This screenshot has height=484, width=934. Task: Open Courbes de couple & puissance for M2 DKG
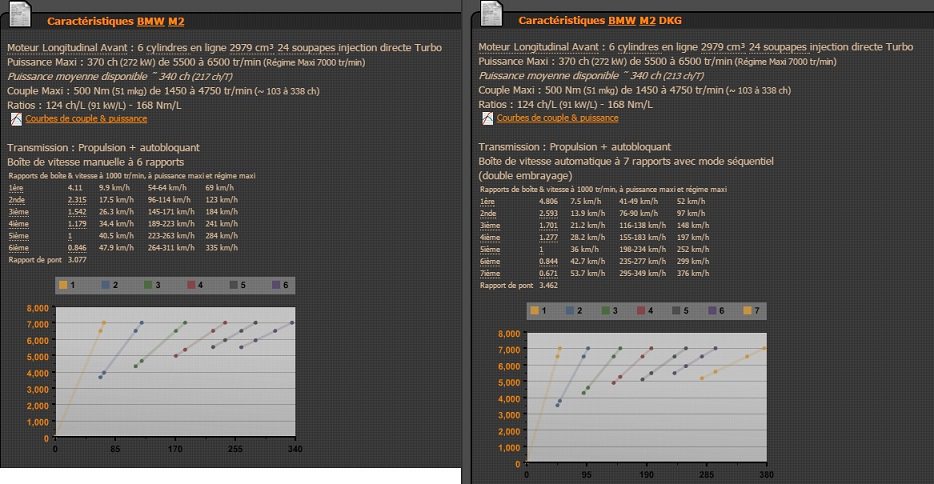click(558, 118)
